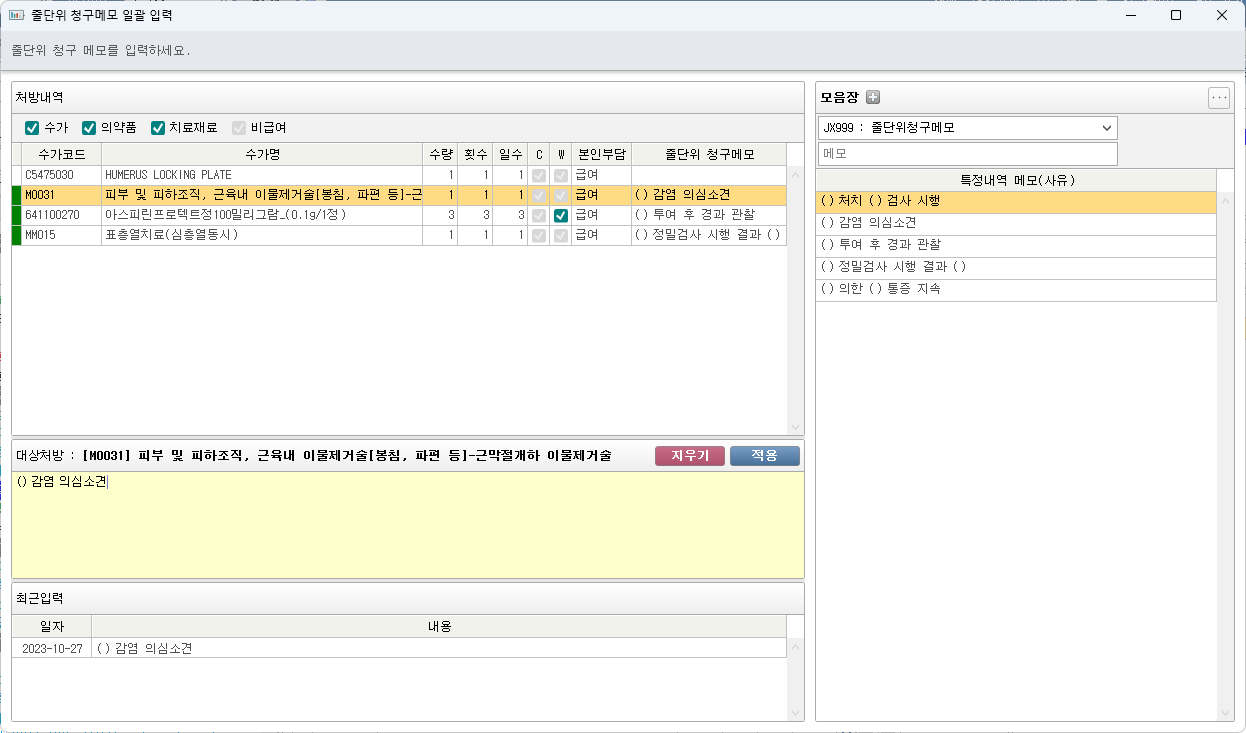Select the 표층열치료(심층열동시) prescription row

pyautogui.click(x=262, y=235)
